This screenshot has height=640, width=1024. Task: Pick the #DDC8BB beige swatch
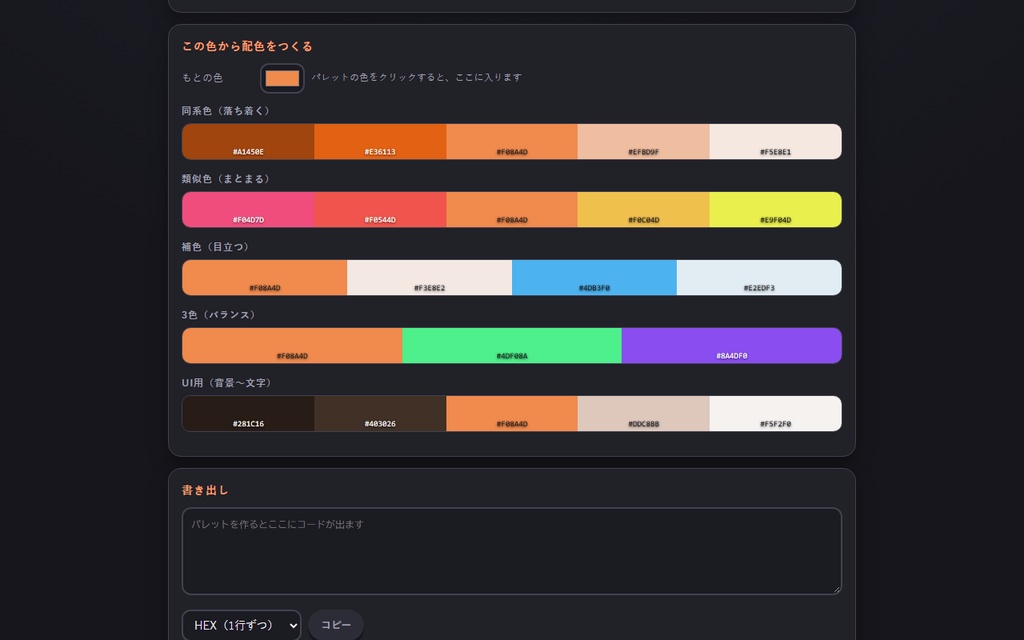coord(644,413)
